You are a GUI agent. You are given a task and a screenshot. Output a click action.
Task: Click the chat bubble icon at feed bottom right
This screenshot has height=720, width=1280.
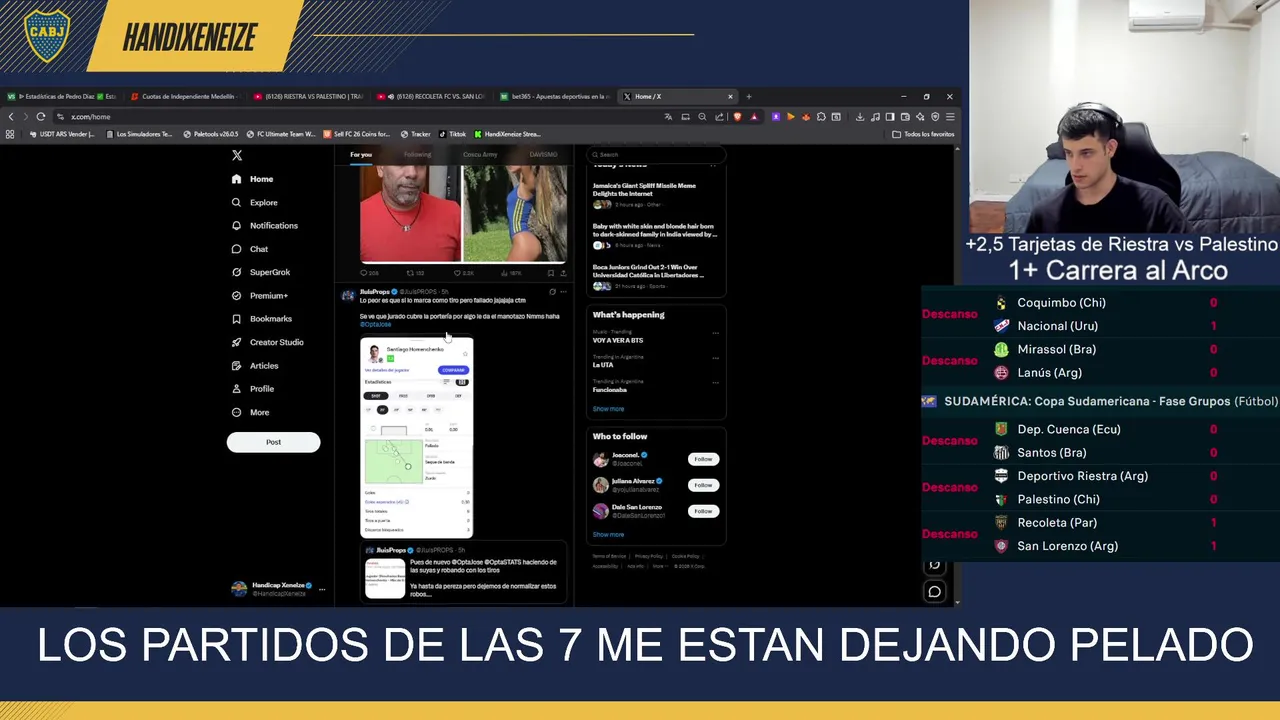pyautogui.click(x=934, y=591)
